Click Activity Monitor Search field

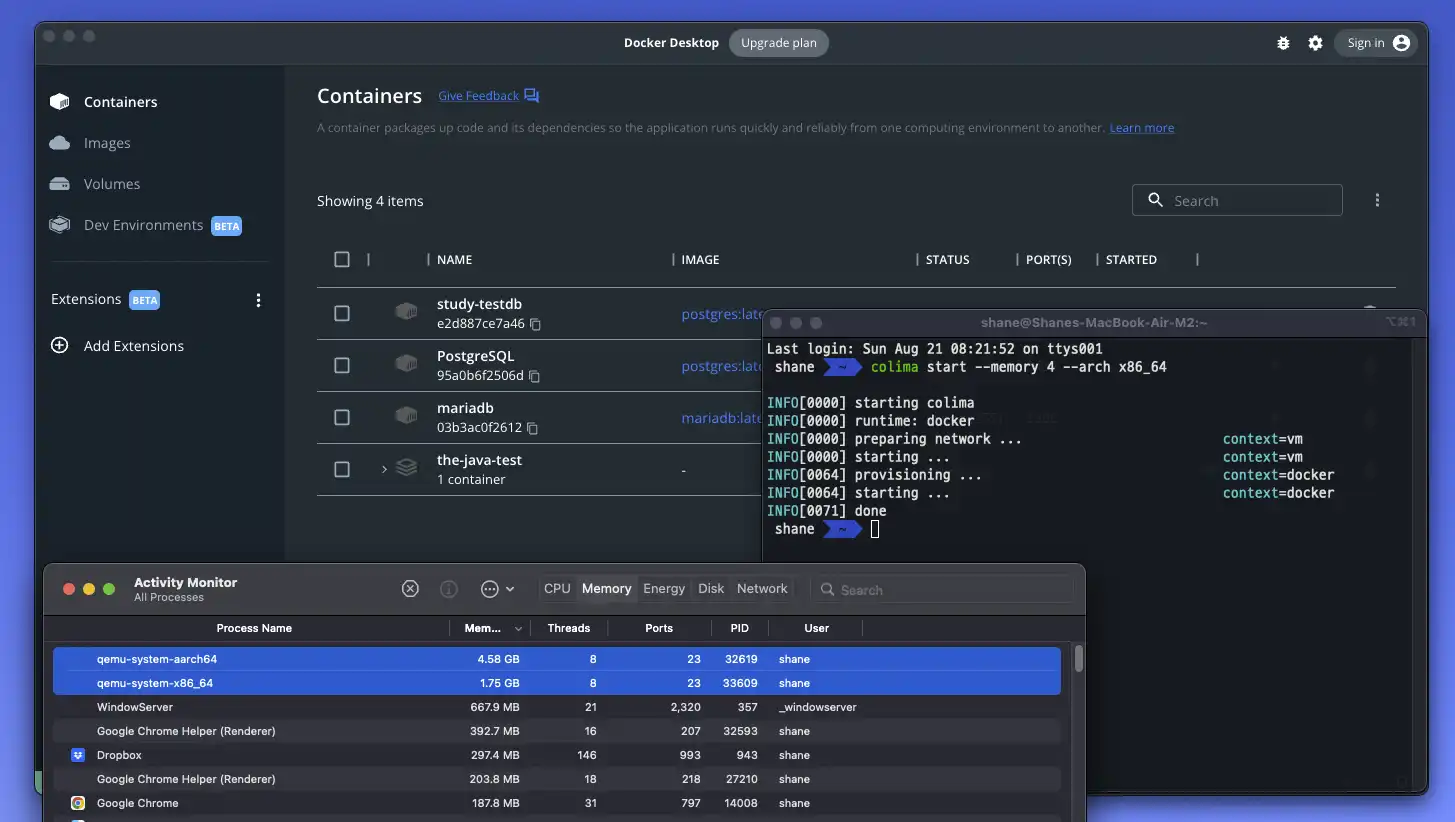[x=942, y=590]
